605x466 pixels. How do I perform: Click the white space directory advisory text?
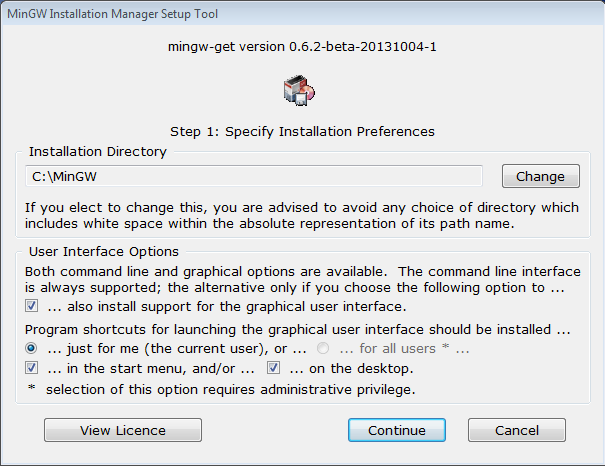(x=302, y=215)
